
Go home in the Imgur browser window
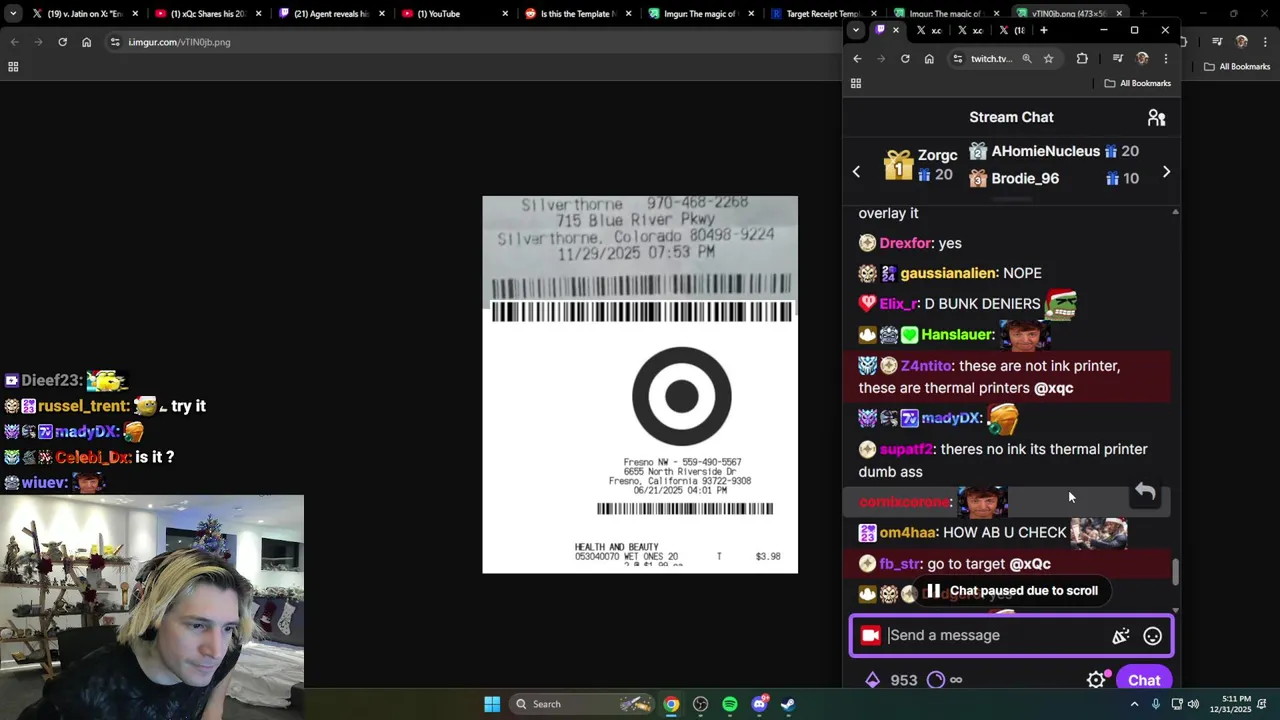86,42
